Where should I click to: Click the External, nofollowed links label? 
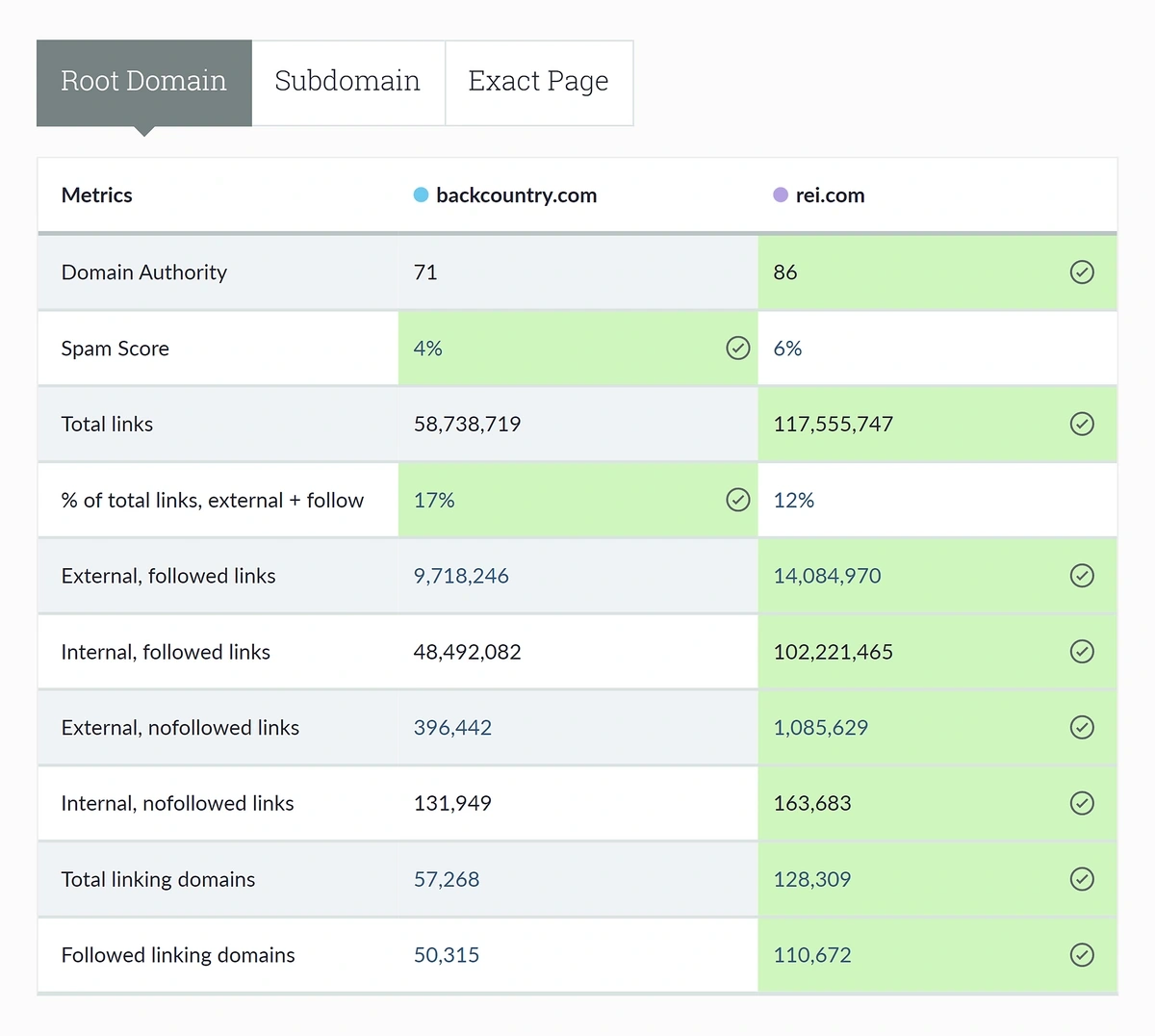click(x=180, y=728)
